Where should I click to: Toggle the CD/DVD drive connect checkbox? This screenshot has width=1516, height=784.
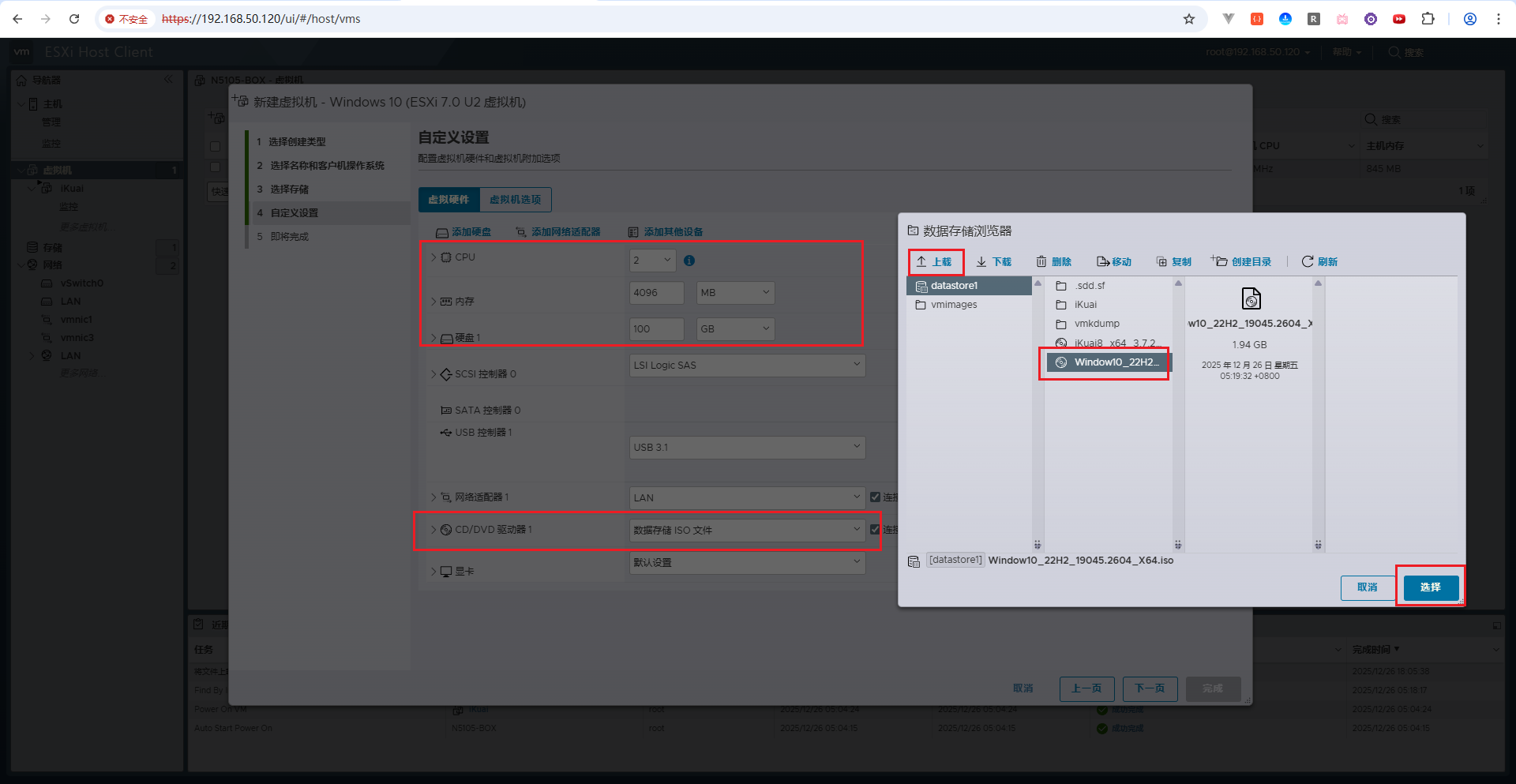[x=875, y=529]
